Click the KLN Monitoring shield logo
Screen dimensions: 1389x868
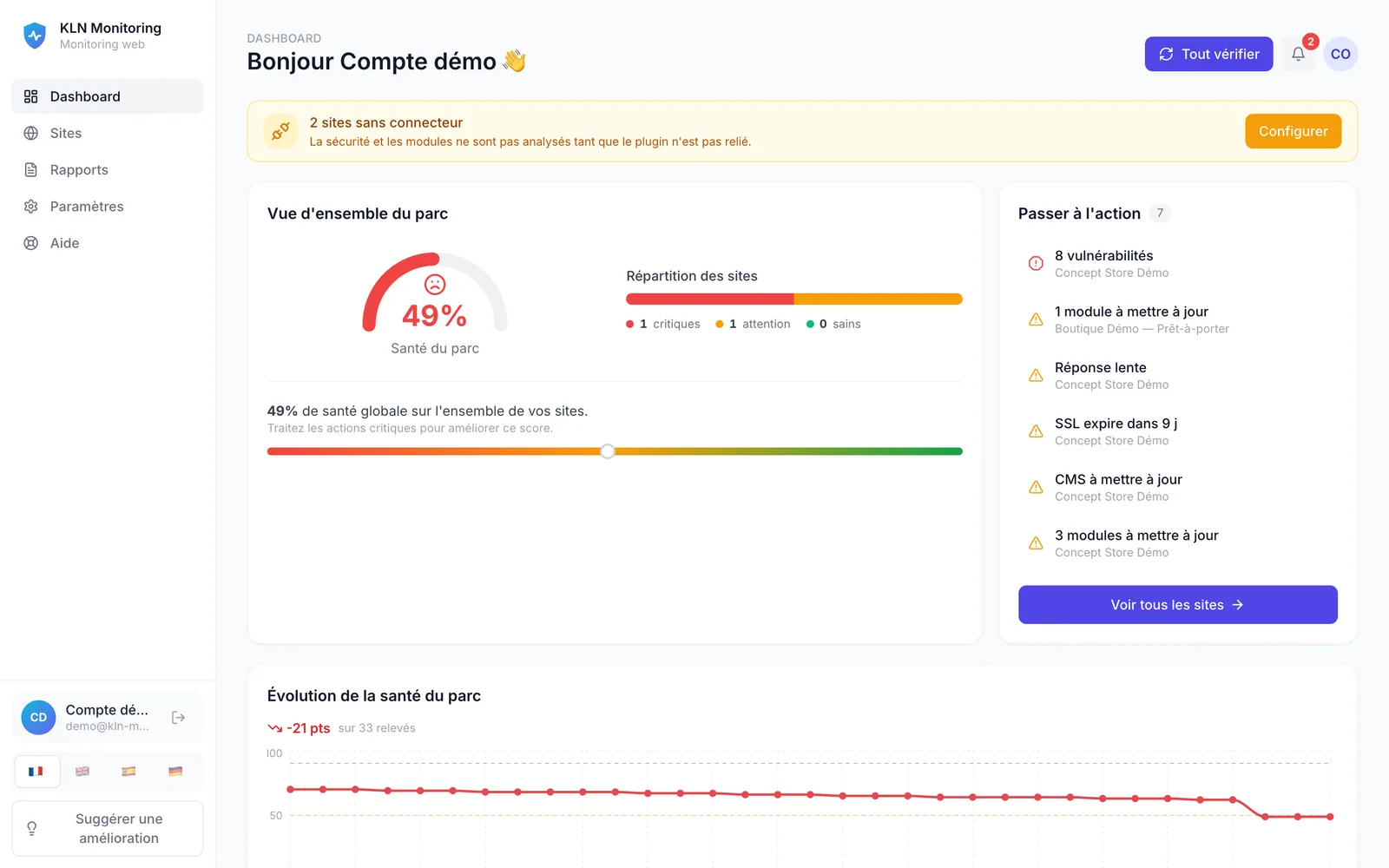click(35, 36)
